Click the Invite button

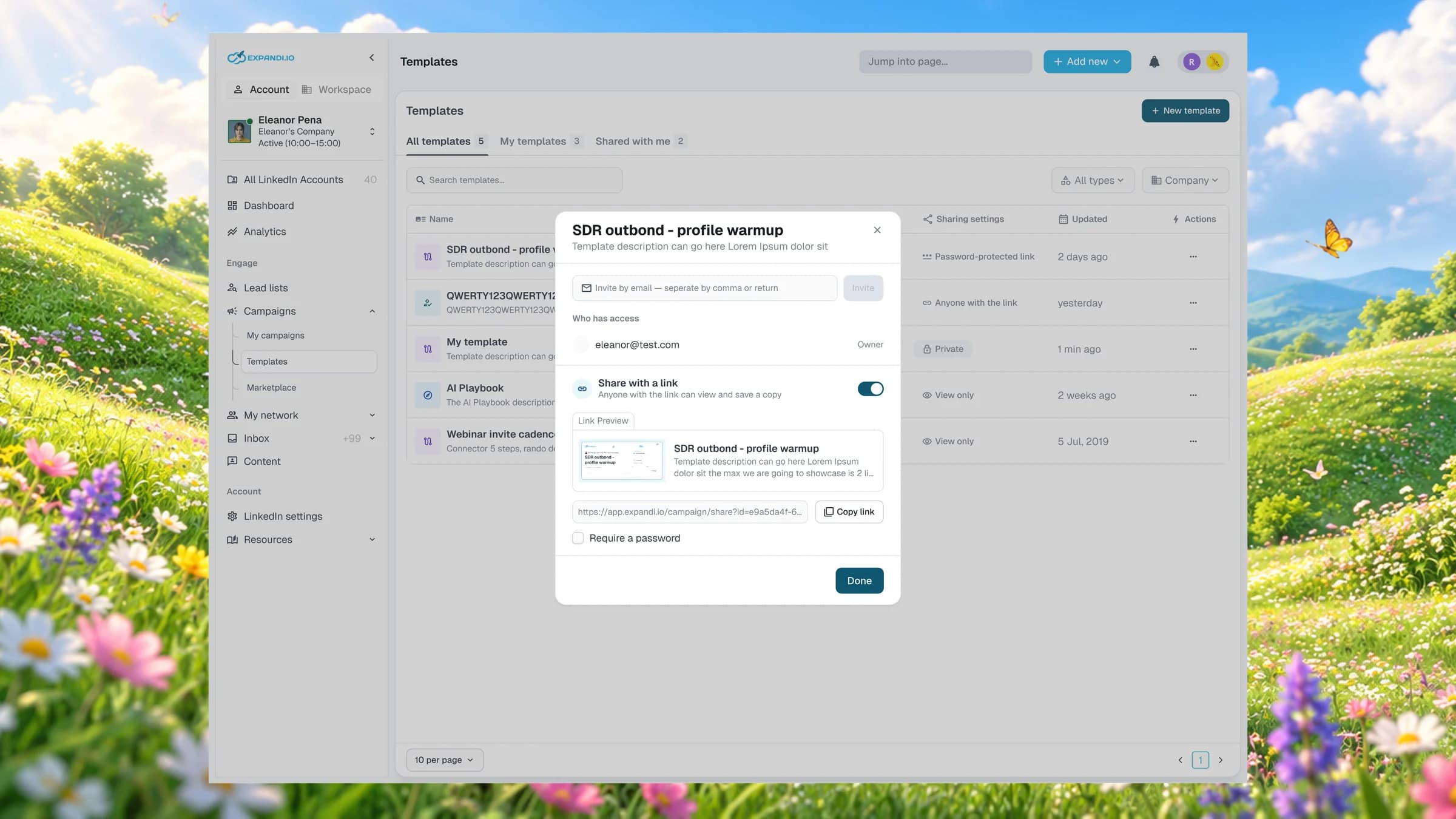[863, 288]
